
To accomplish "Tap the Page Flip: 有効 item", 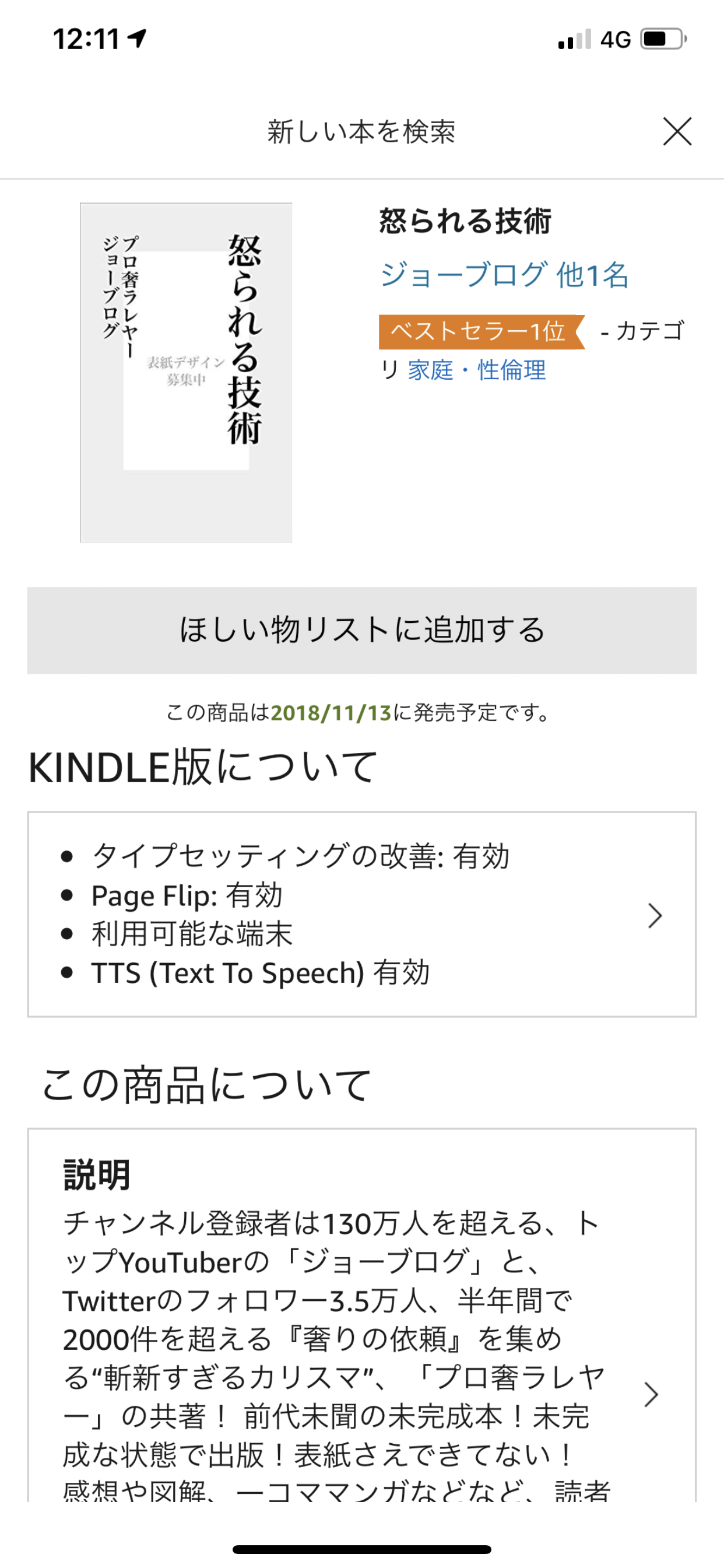I will [187, 895].
